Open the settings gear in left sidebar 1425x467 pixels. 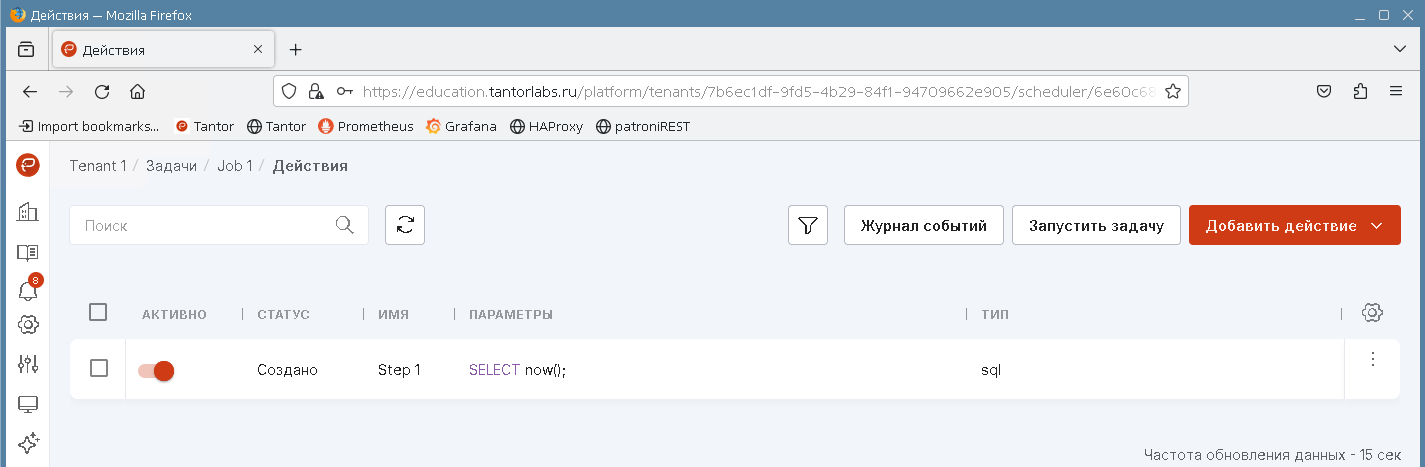tap(28, 325)
